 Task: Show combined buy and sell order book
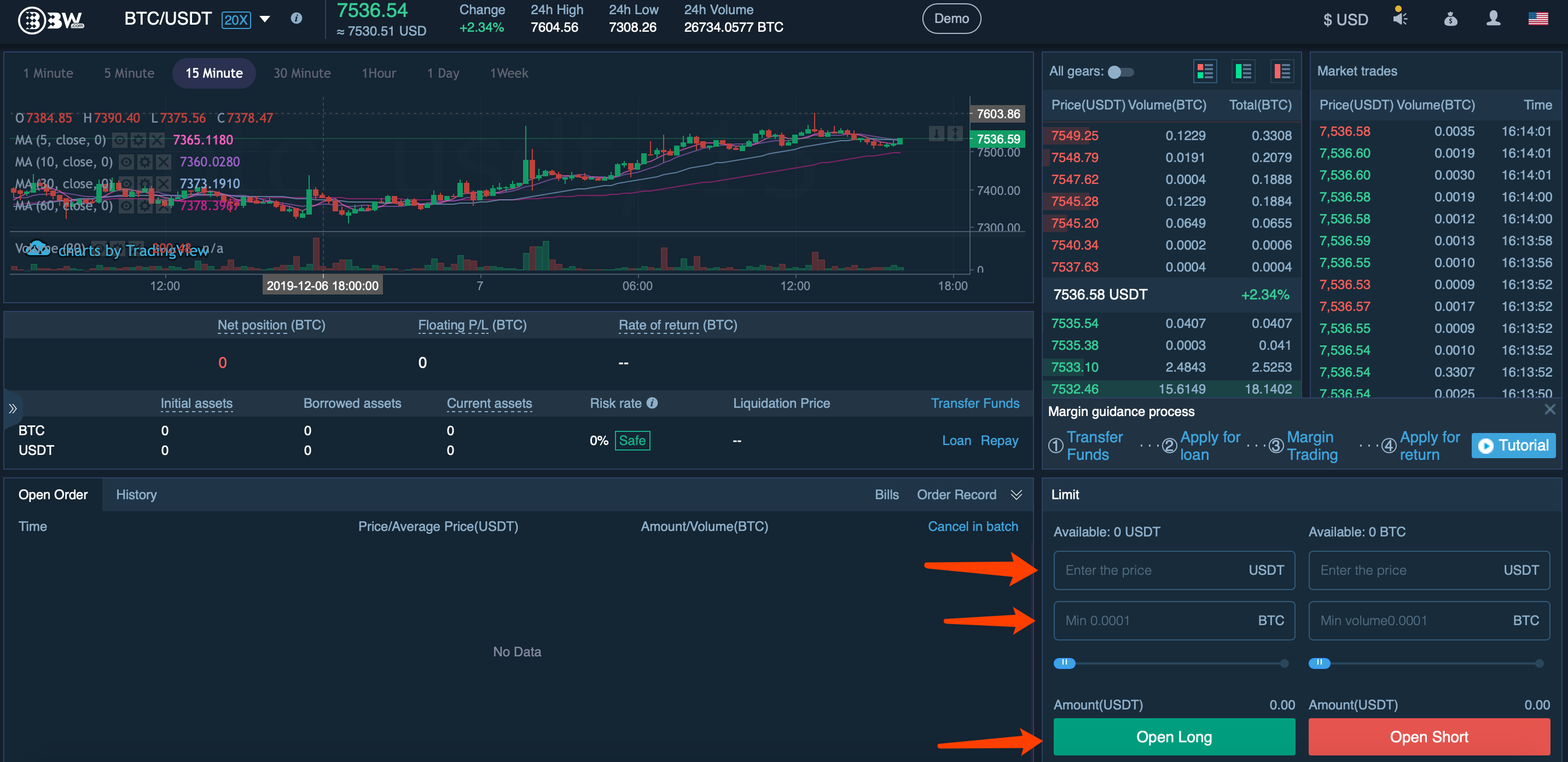(1205, 71)
